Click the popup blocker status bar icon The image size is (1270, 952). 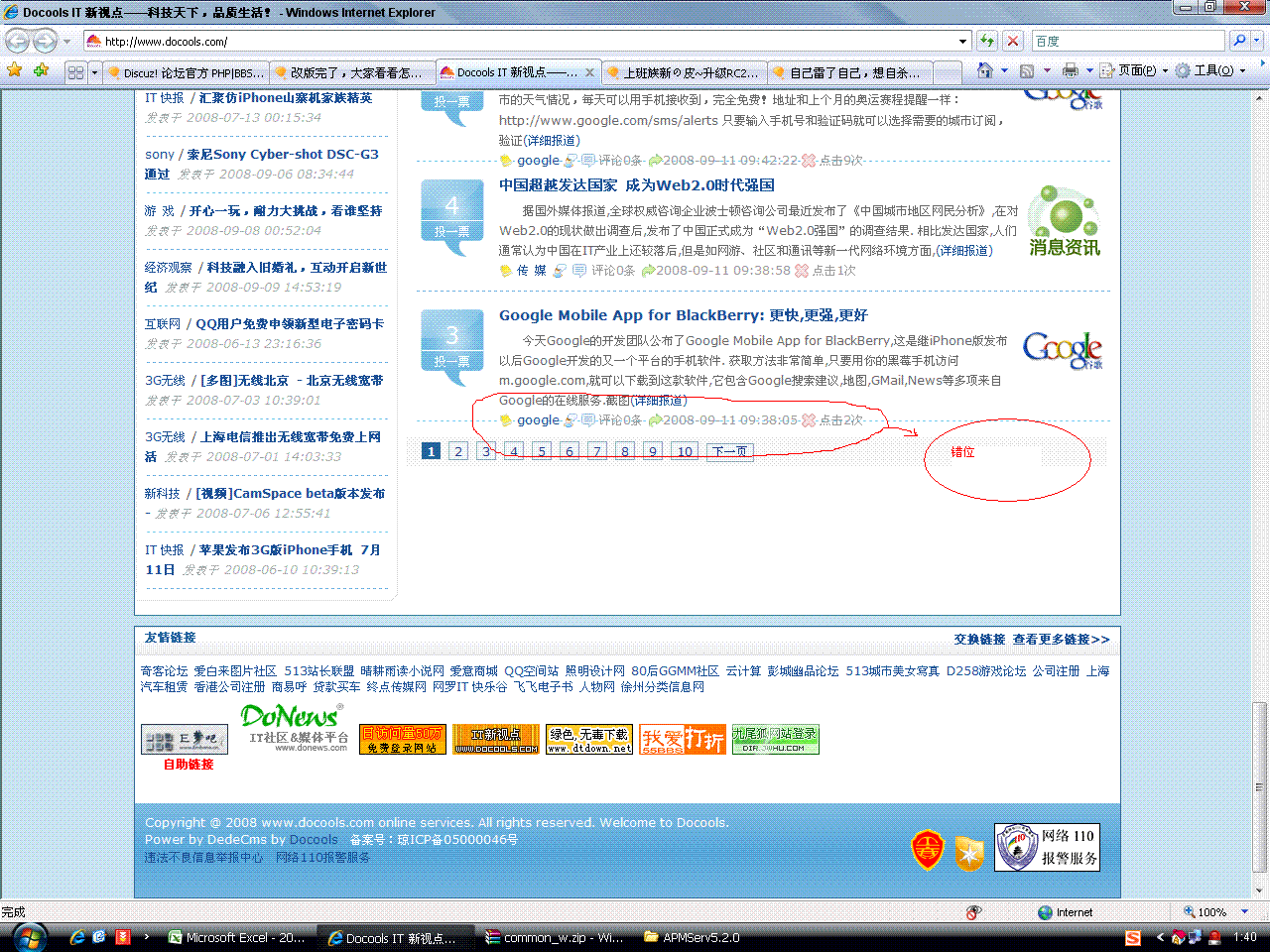(973, 912)
